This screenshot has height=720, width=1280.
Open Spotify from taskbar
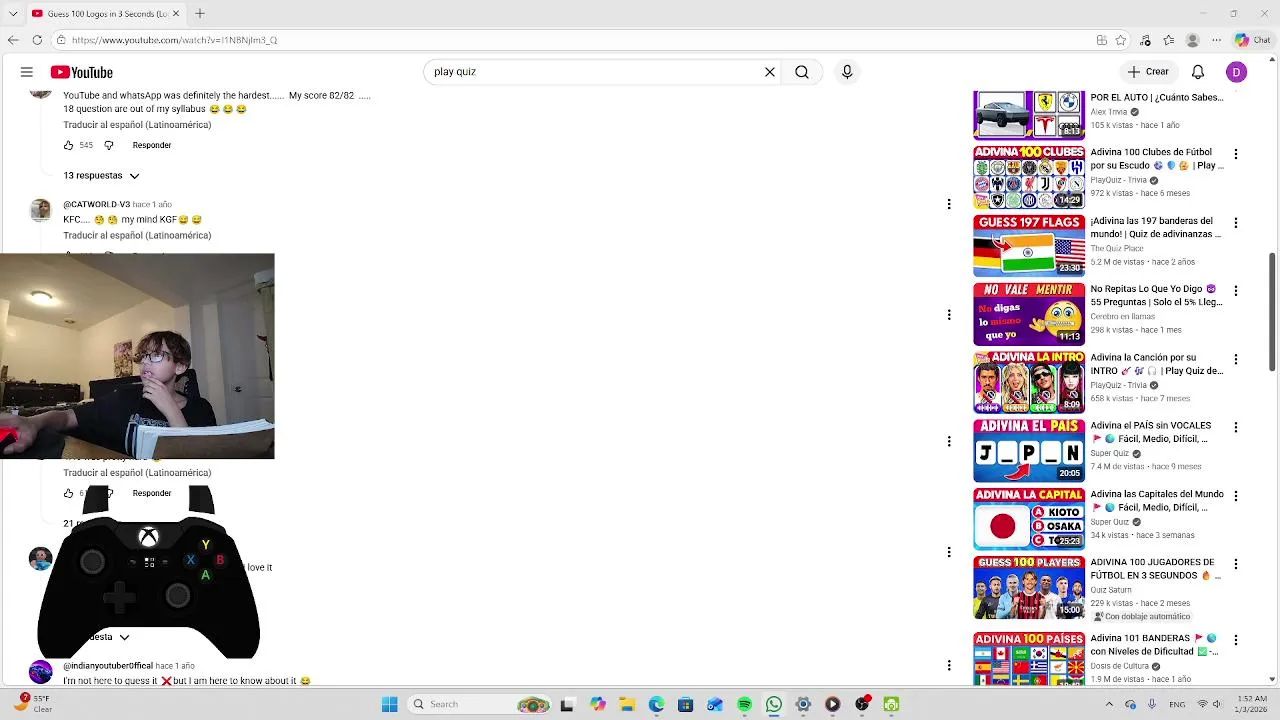pyautogui.click(x=744, y=704)
